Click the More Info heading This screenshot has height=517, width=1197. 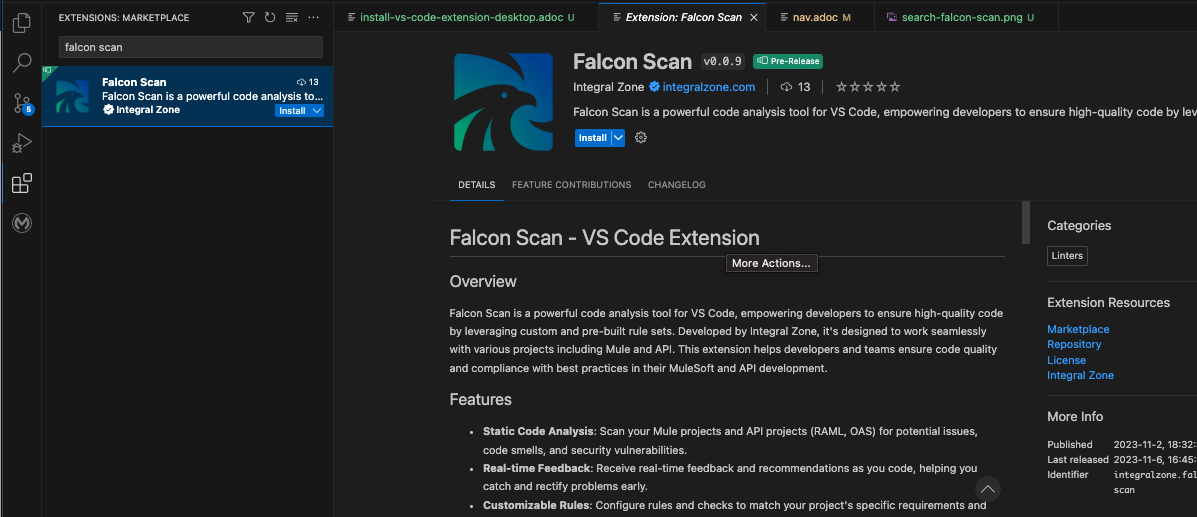click(1075, 416)
